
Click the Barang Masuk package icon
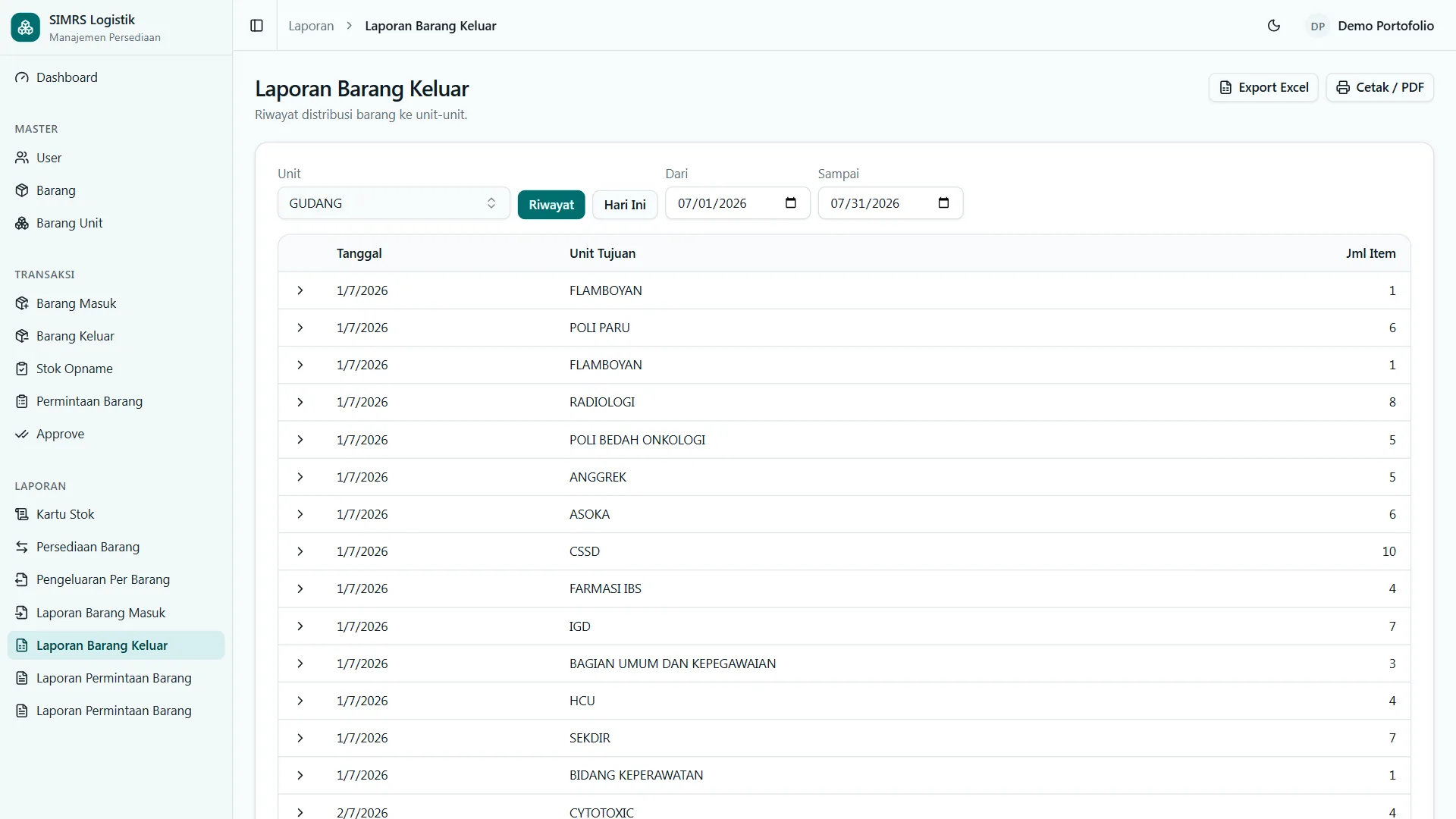(22, 303)
